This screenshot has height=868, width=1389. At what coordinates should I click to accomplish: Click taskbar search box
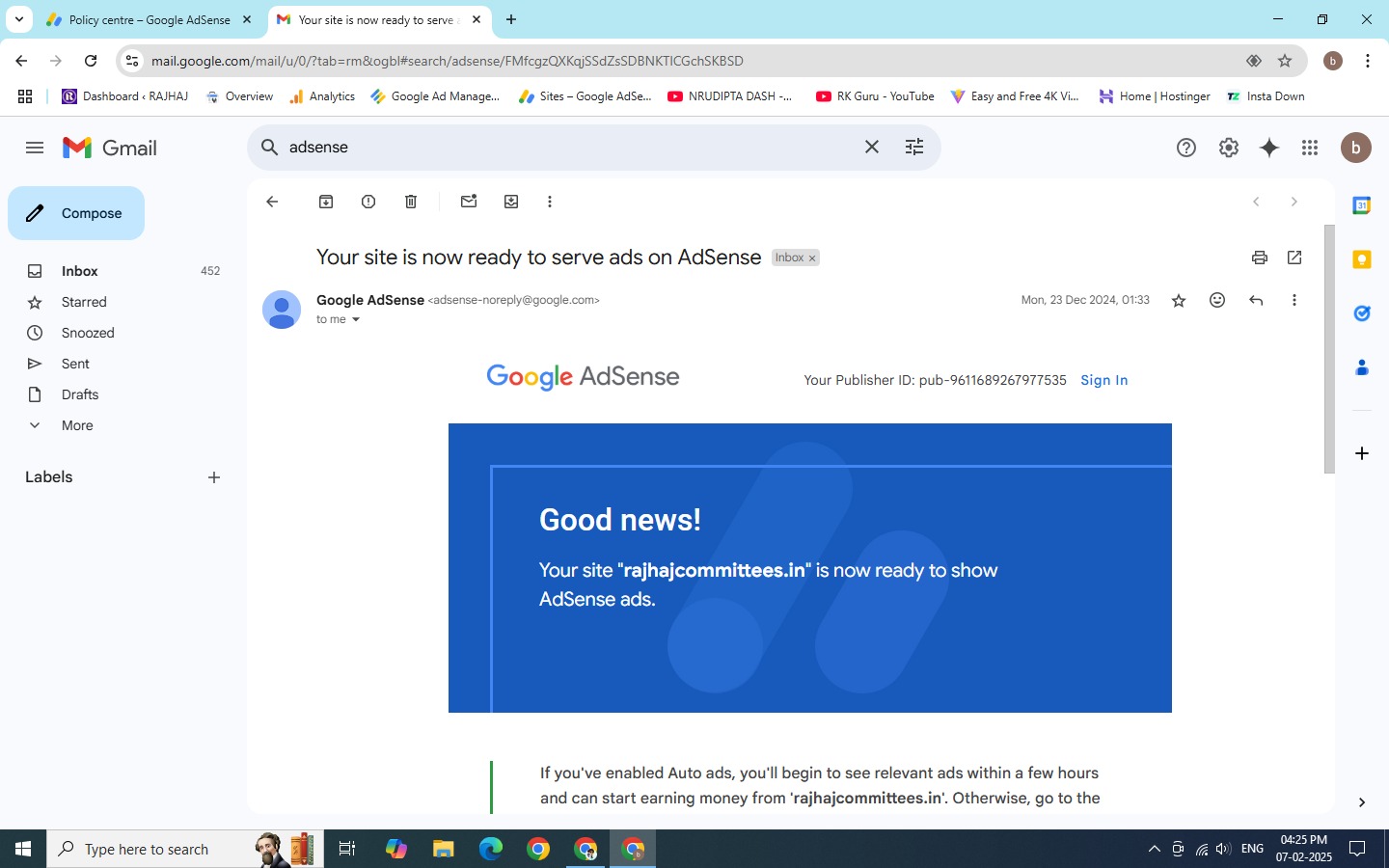tap(185, 849)
